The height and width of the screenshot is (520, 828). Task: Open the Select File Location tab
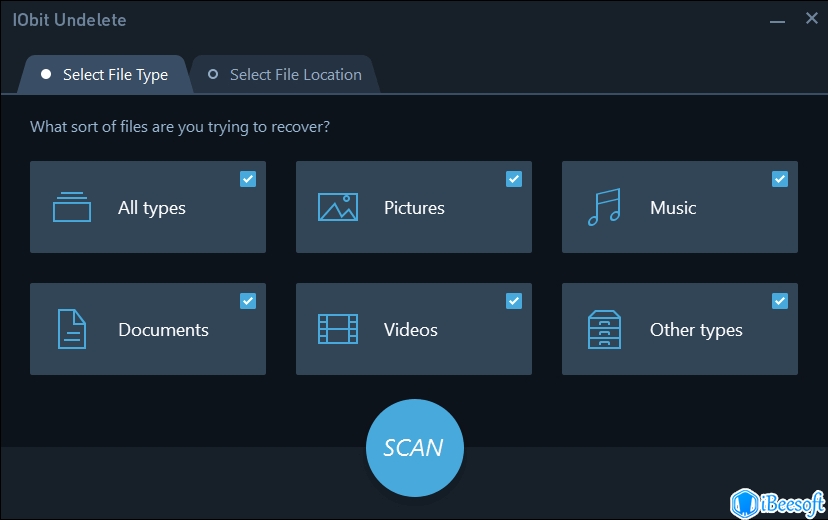(x=285, y=74)
